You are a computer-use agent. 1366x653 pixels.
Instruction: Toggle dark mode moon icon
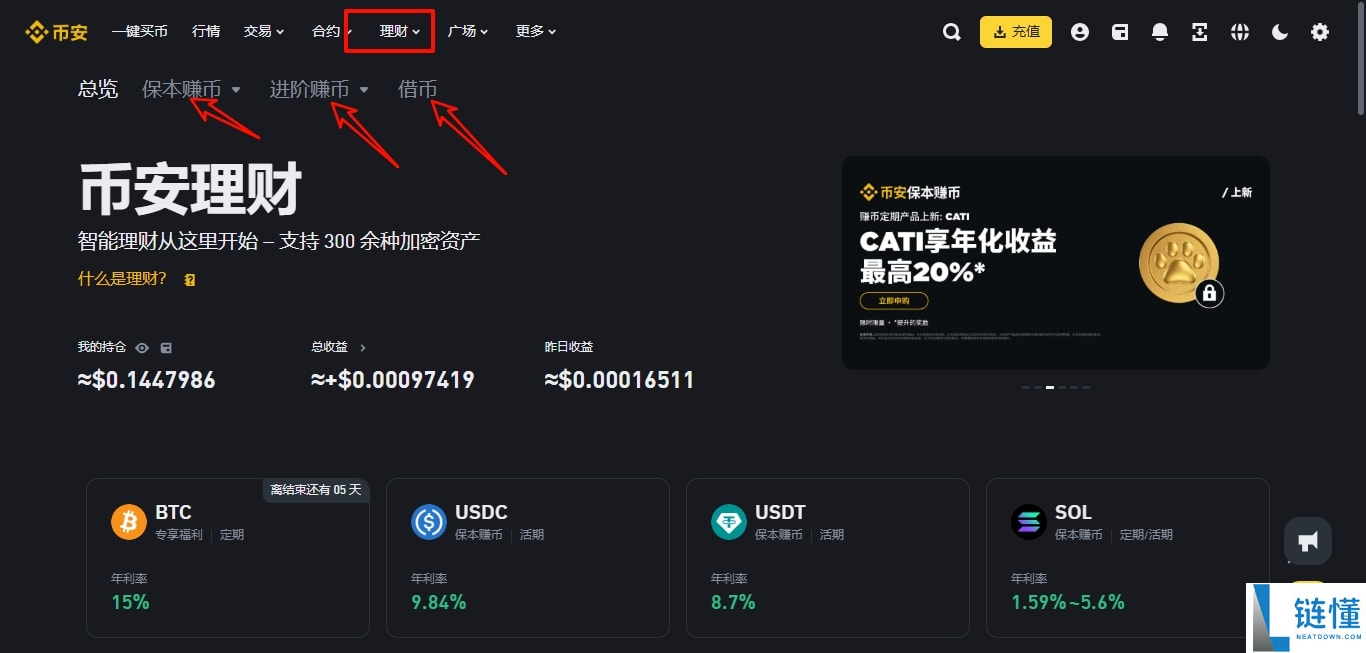1280,32
